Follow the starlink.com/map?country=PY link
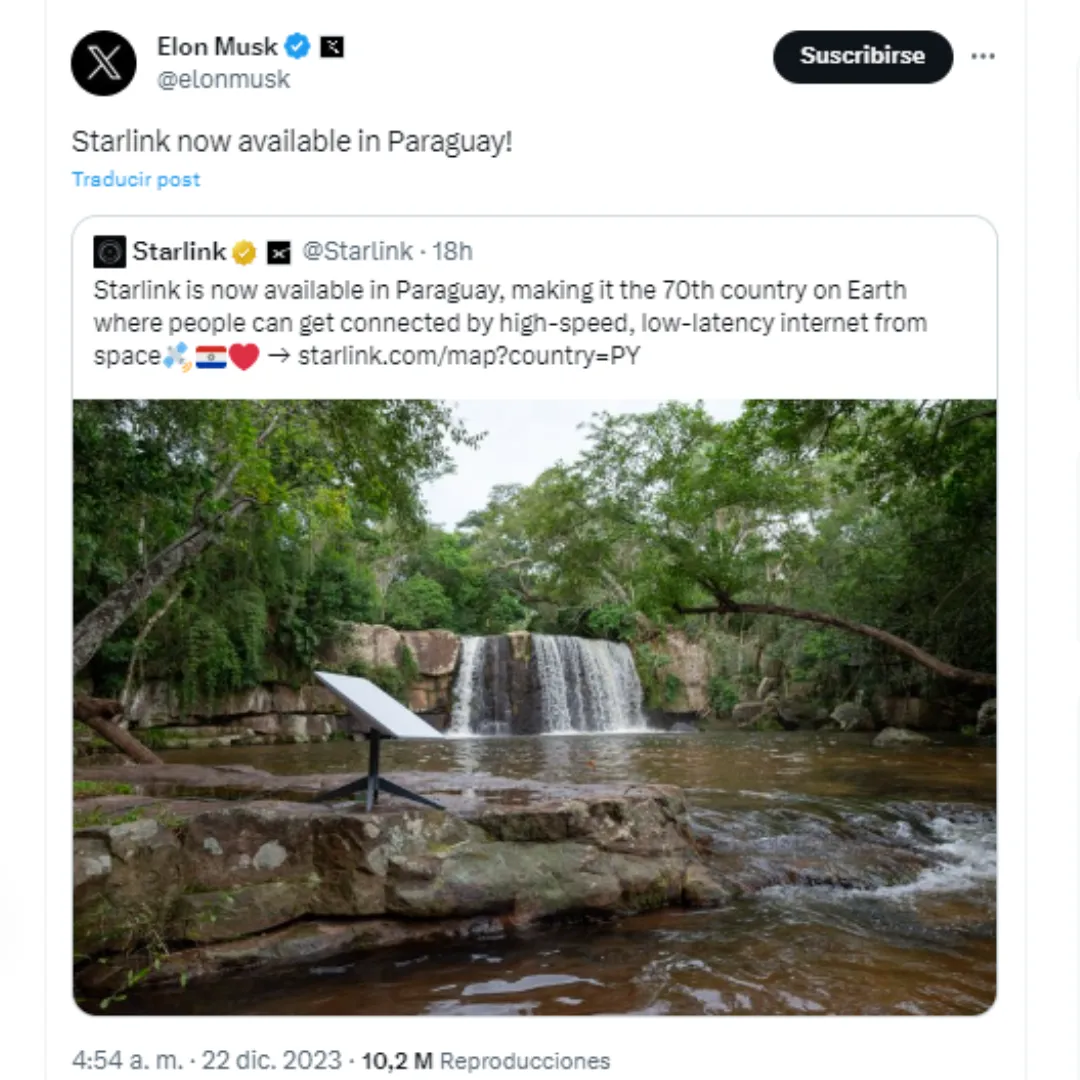1080x1080 pixels. [468, 356]
